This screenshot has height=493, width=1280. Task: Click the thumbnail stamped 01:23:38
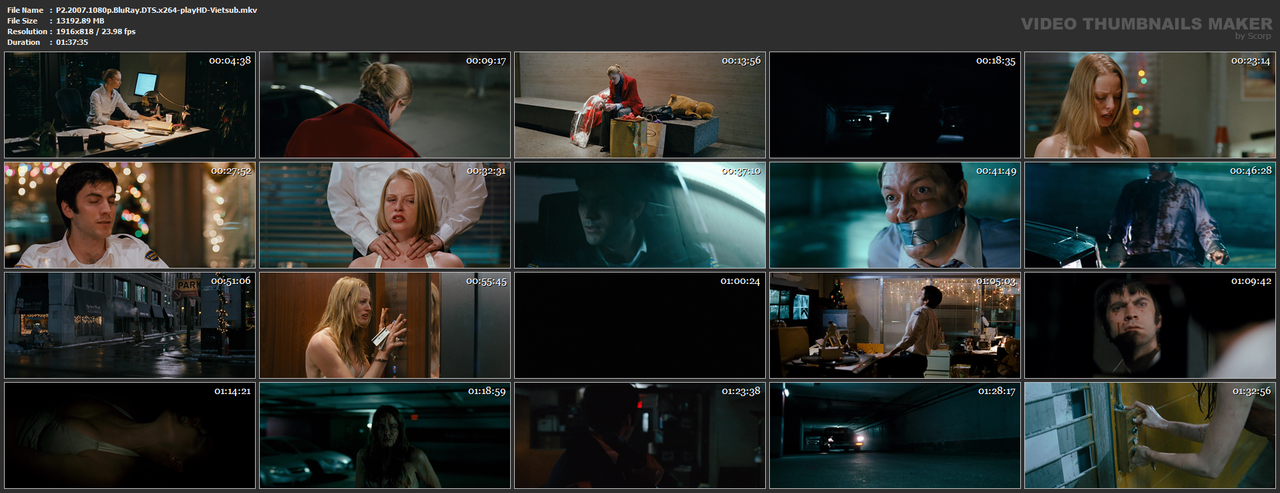click(640, 435)
